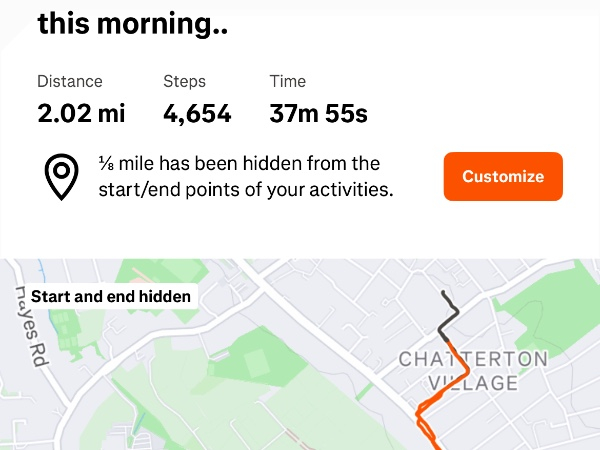Click the "this morning.." activity title
This screenshot has height=450, width=600.
[x=132, y=23]
